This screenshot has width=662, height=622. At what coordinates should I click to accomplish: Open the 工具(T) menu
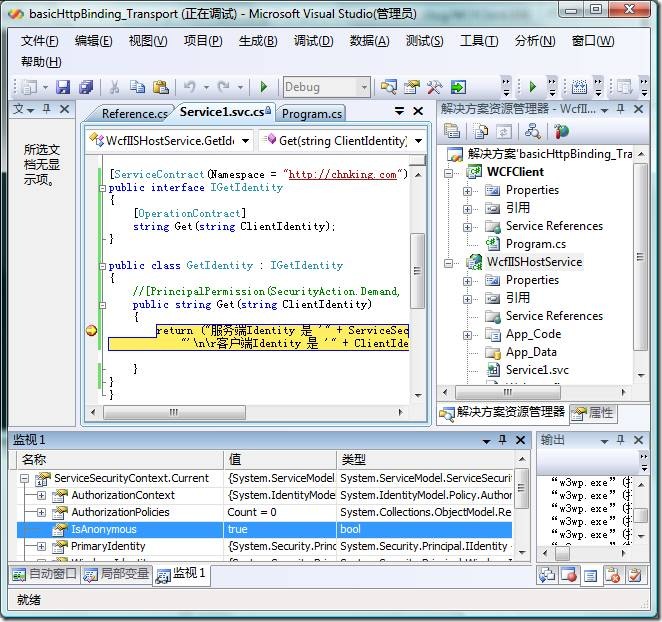tap(479, 41)
